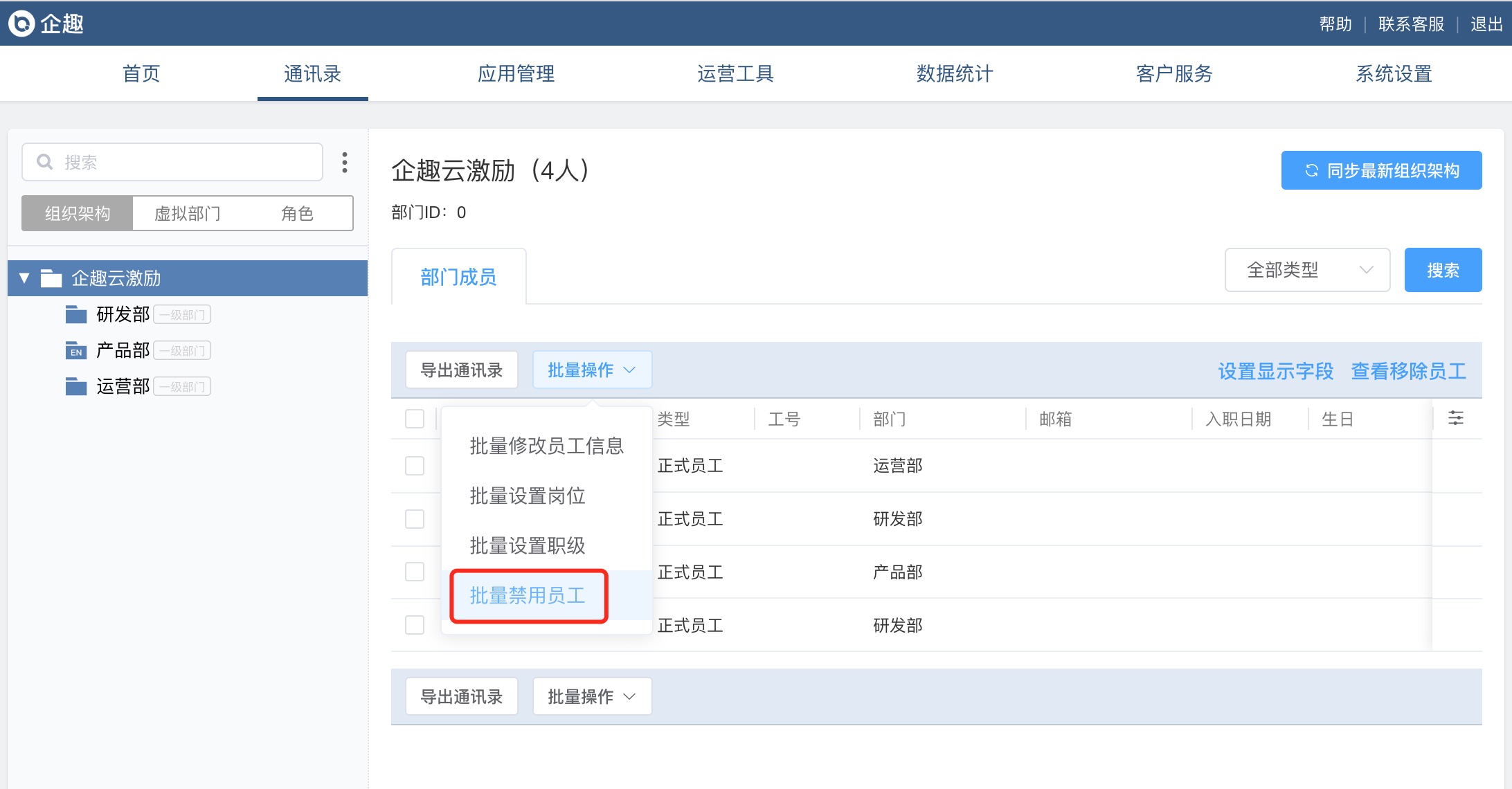Image resolution: width=1512 pixels, height=789 pixels.
Task: Select 批量设置岗位 from the menu
Action: coord(547,496)
